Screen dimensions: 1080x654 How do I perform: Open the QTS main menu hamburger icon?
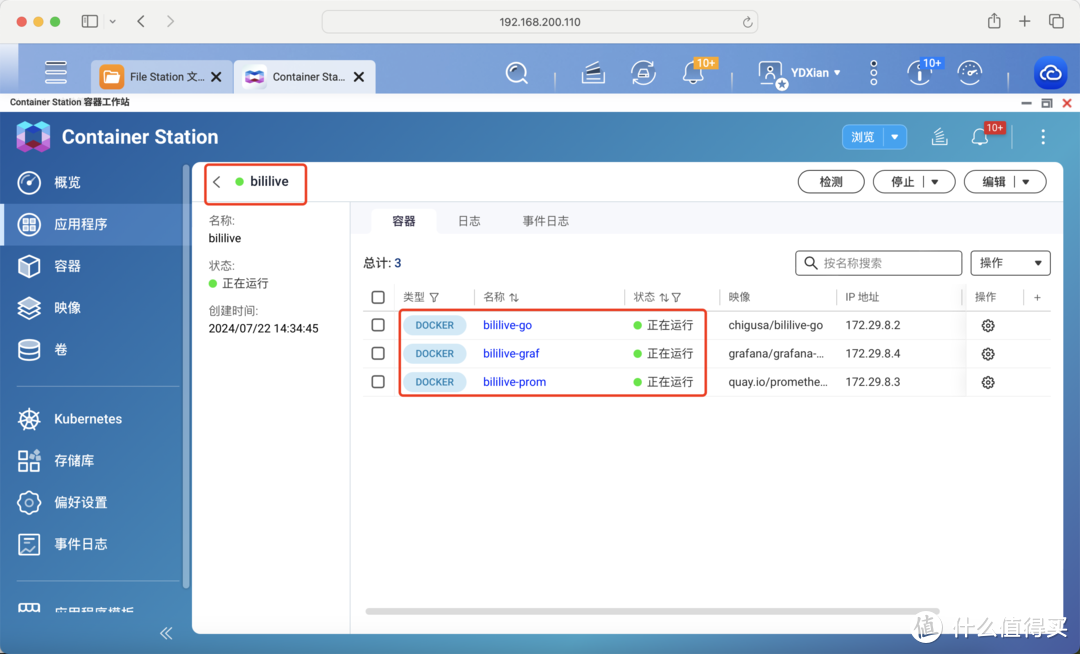(56, 72)
